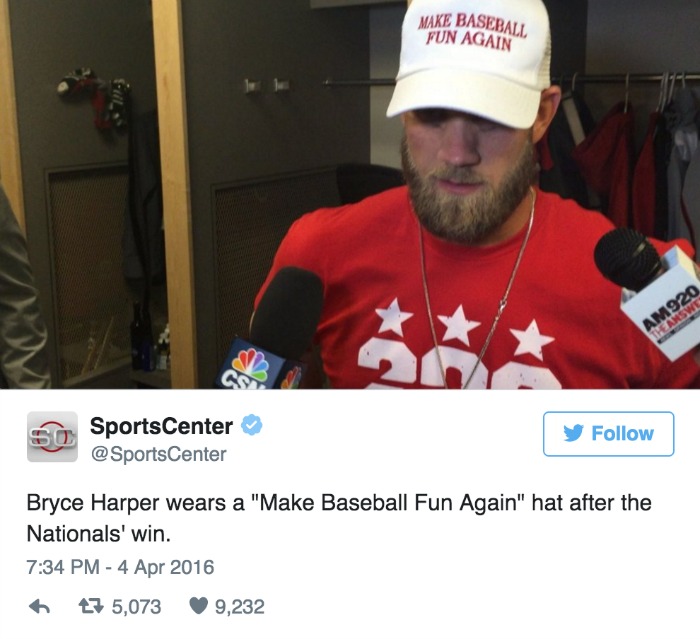Follow the SportsCenter account
Screen dimensions: 700x639
(x=608, y=434)
